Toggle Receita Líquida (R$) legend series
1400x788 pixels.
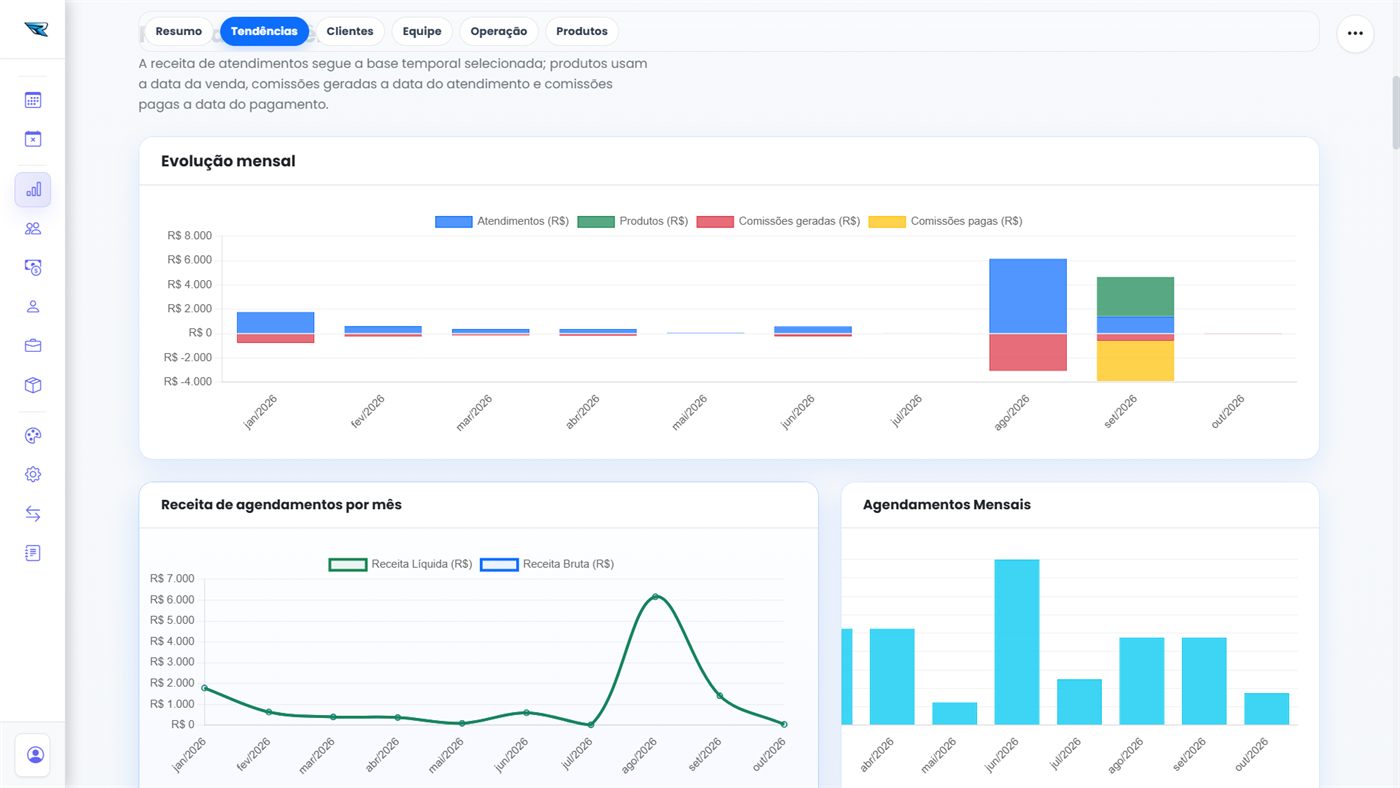(400, 564)
